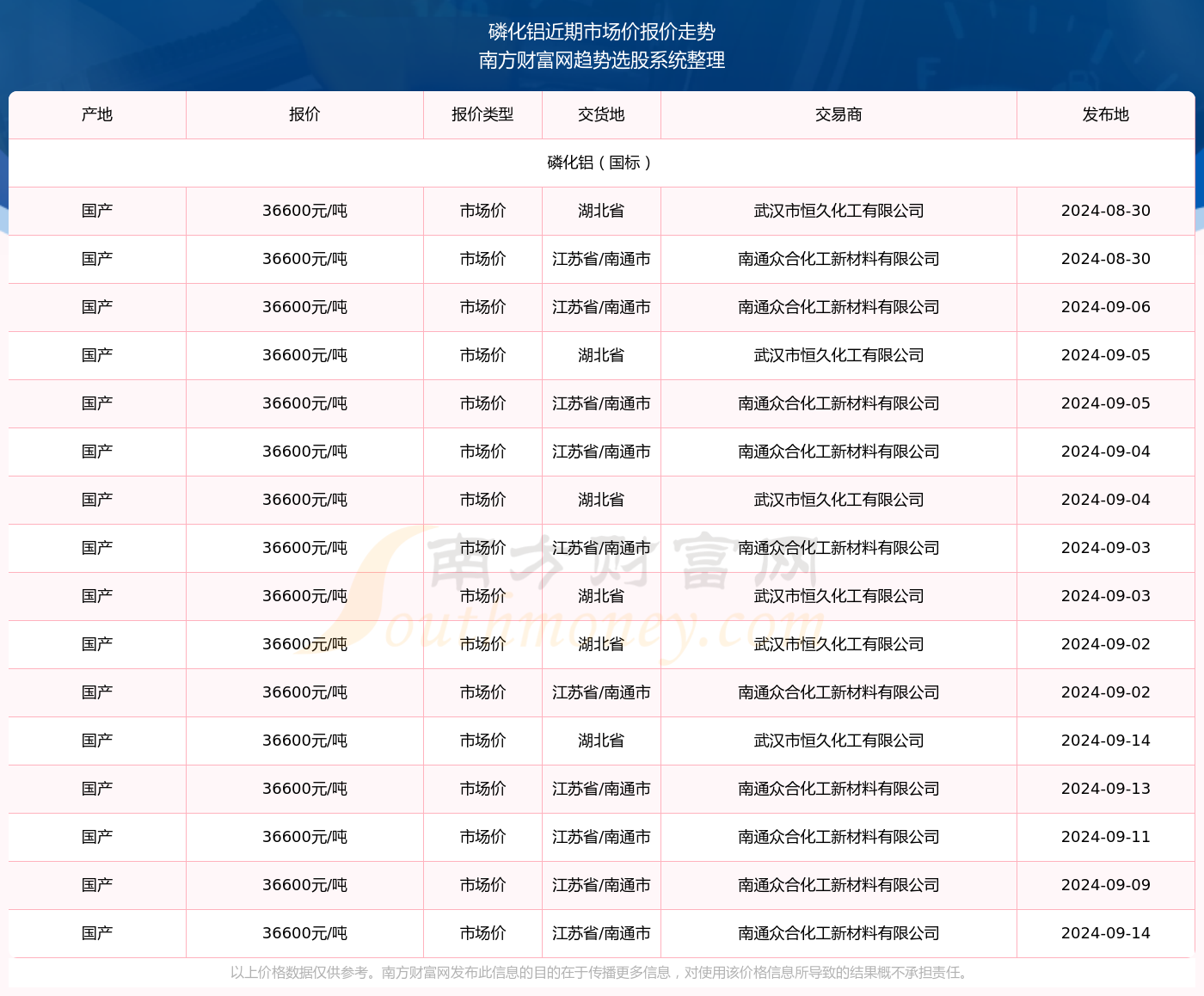Select the date 2024-09-09
Viewport: 1204px width, 996px height.
tap(1105, 885)
